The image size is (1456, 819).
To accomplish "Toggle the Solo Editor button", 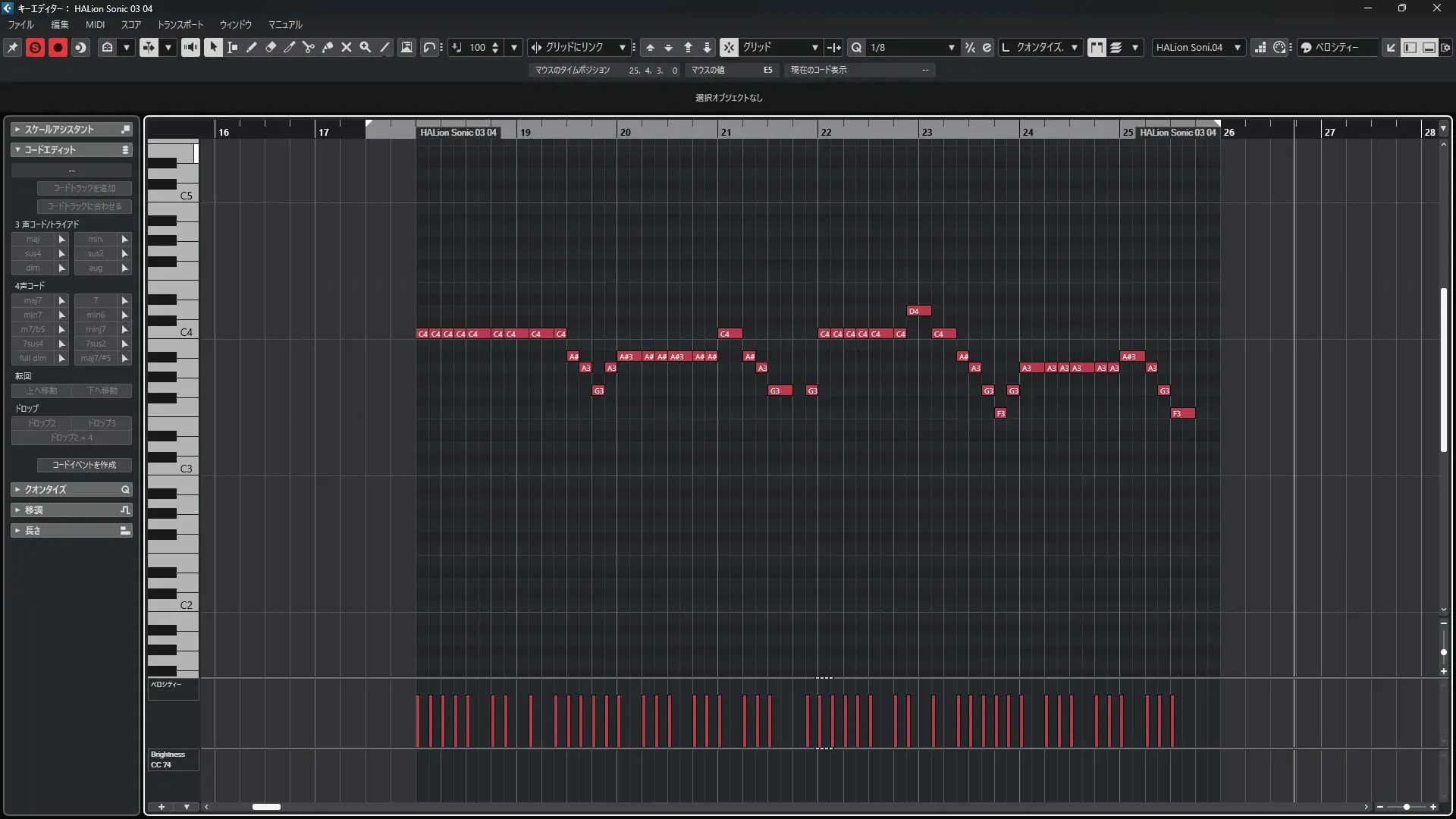I will (x=35, y=47).
